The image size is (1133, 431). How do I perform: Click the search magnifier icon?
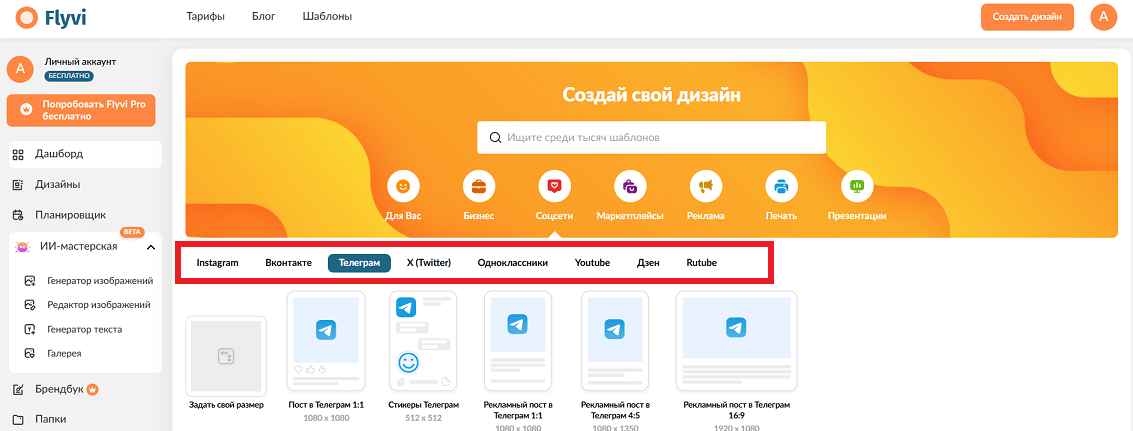point(495,137)
